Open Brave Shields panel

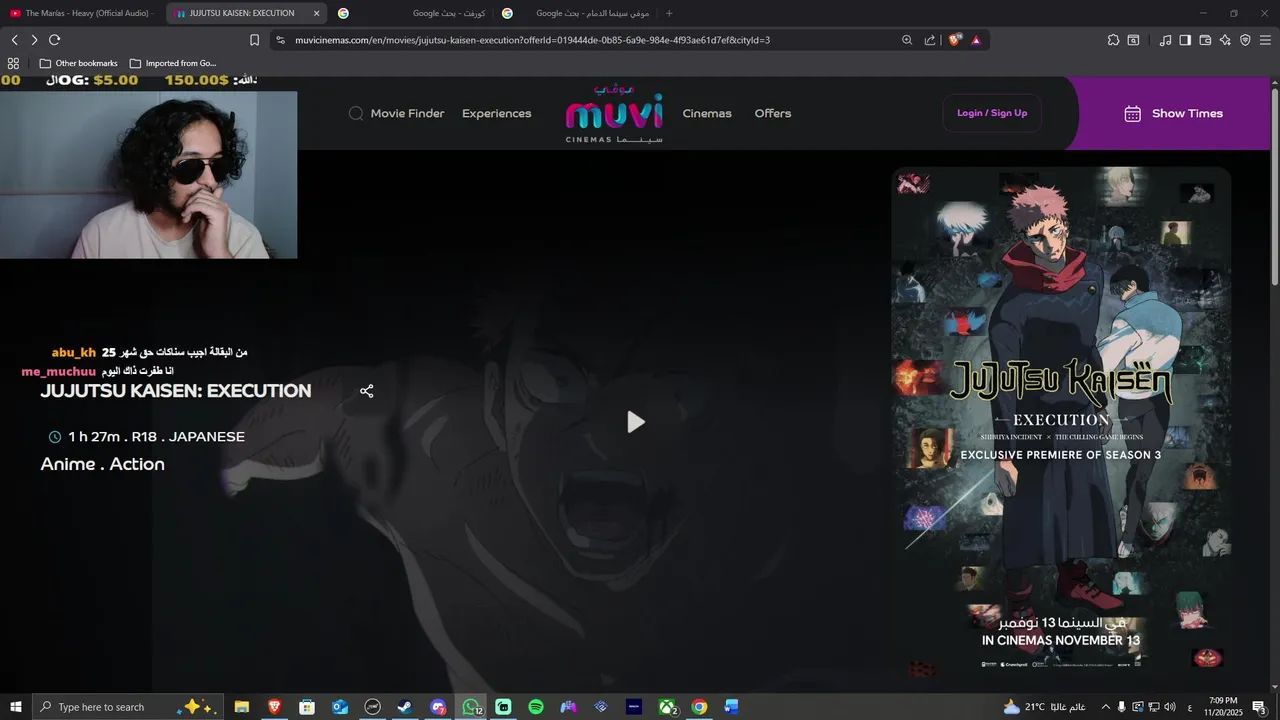click(955, 40)
